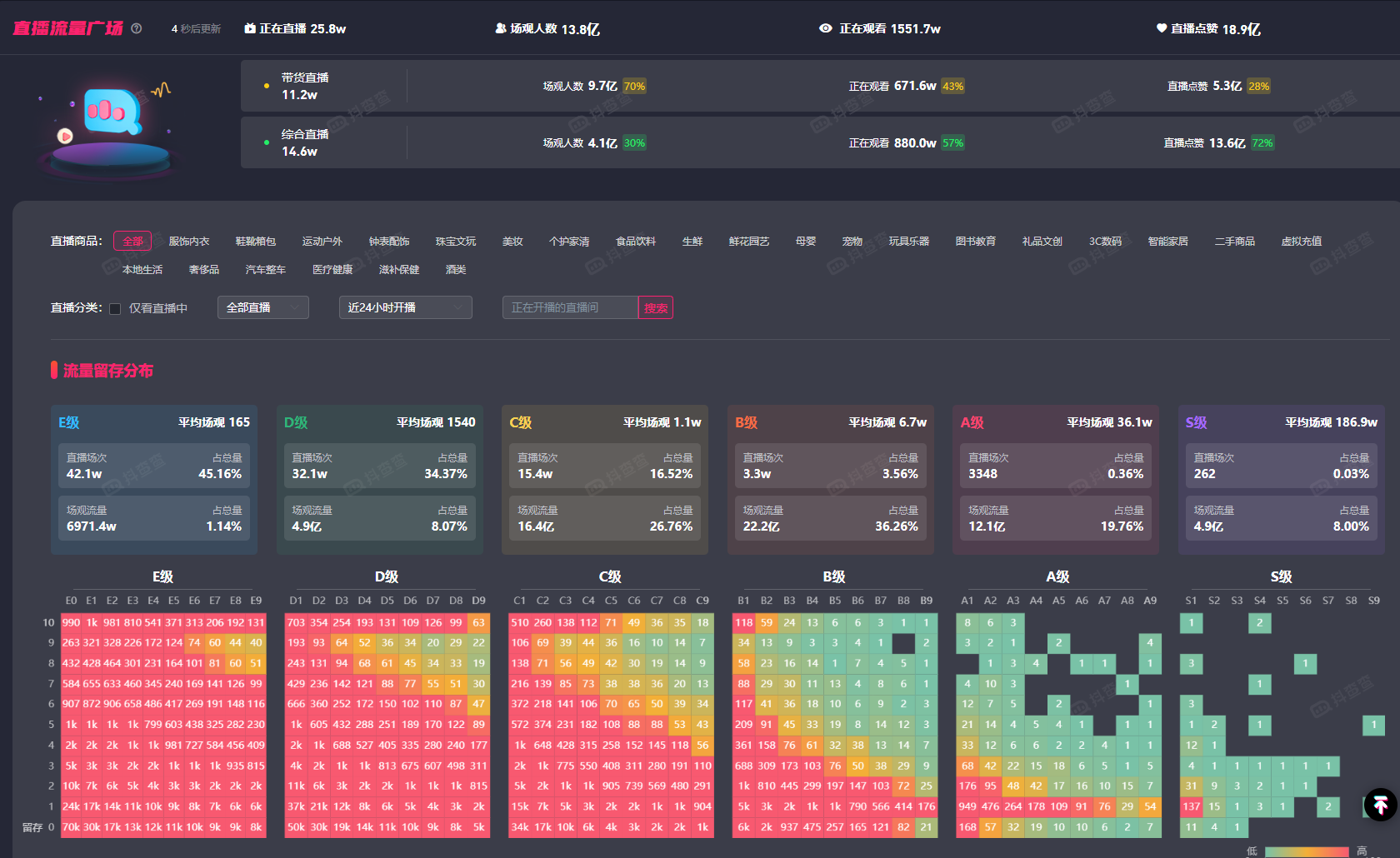The image size is (1400, 858).
Task: Focus the 正在开播的直播间 search field
Action: (570, 307)
